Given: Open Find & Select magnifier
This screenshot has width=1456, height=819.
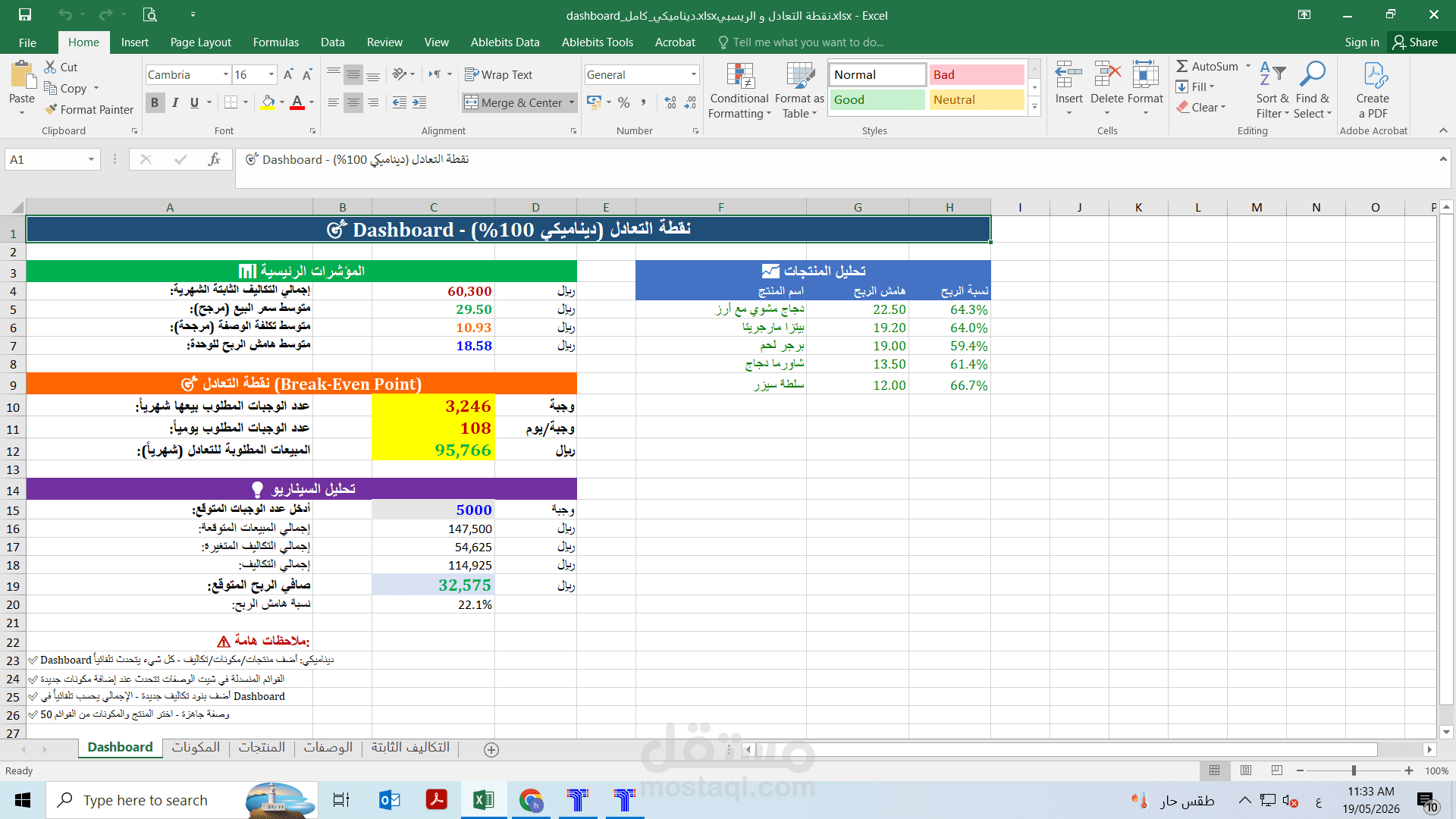Looking at the screenshot, I should (1313, 90).
